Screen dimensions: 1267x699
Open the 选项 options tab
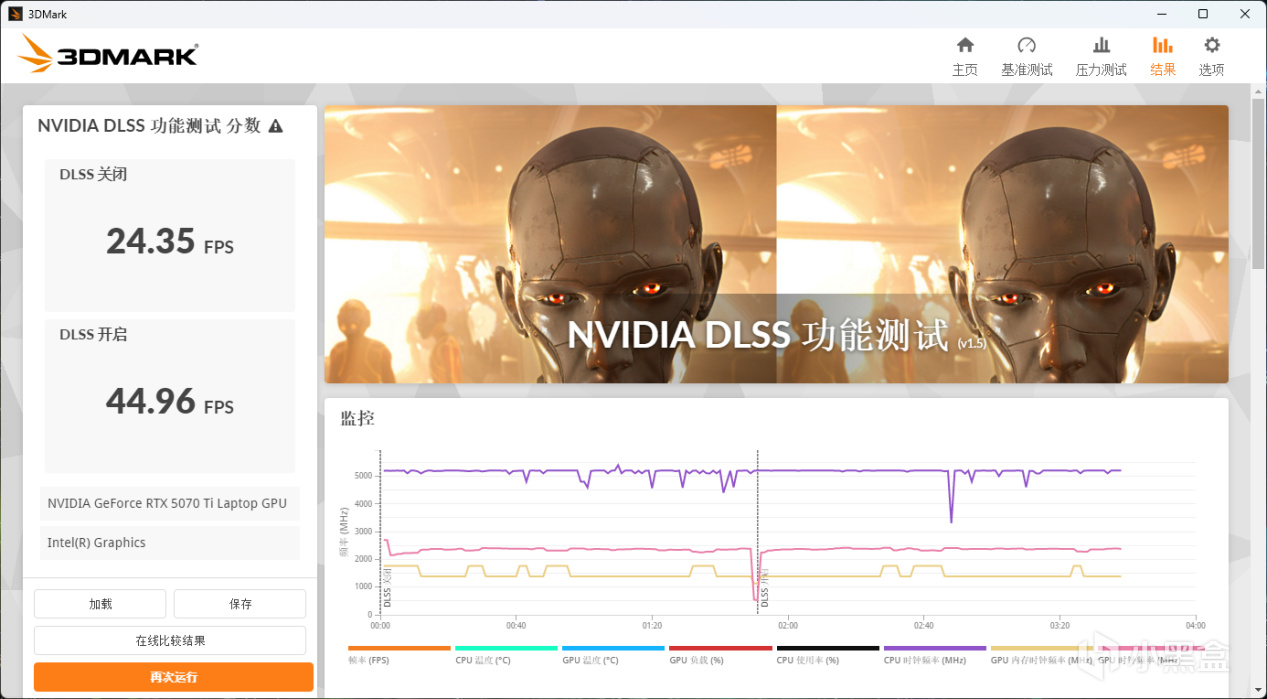(1212, 57)
